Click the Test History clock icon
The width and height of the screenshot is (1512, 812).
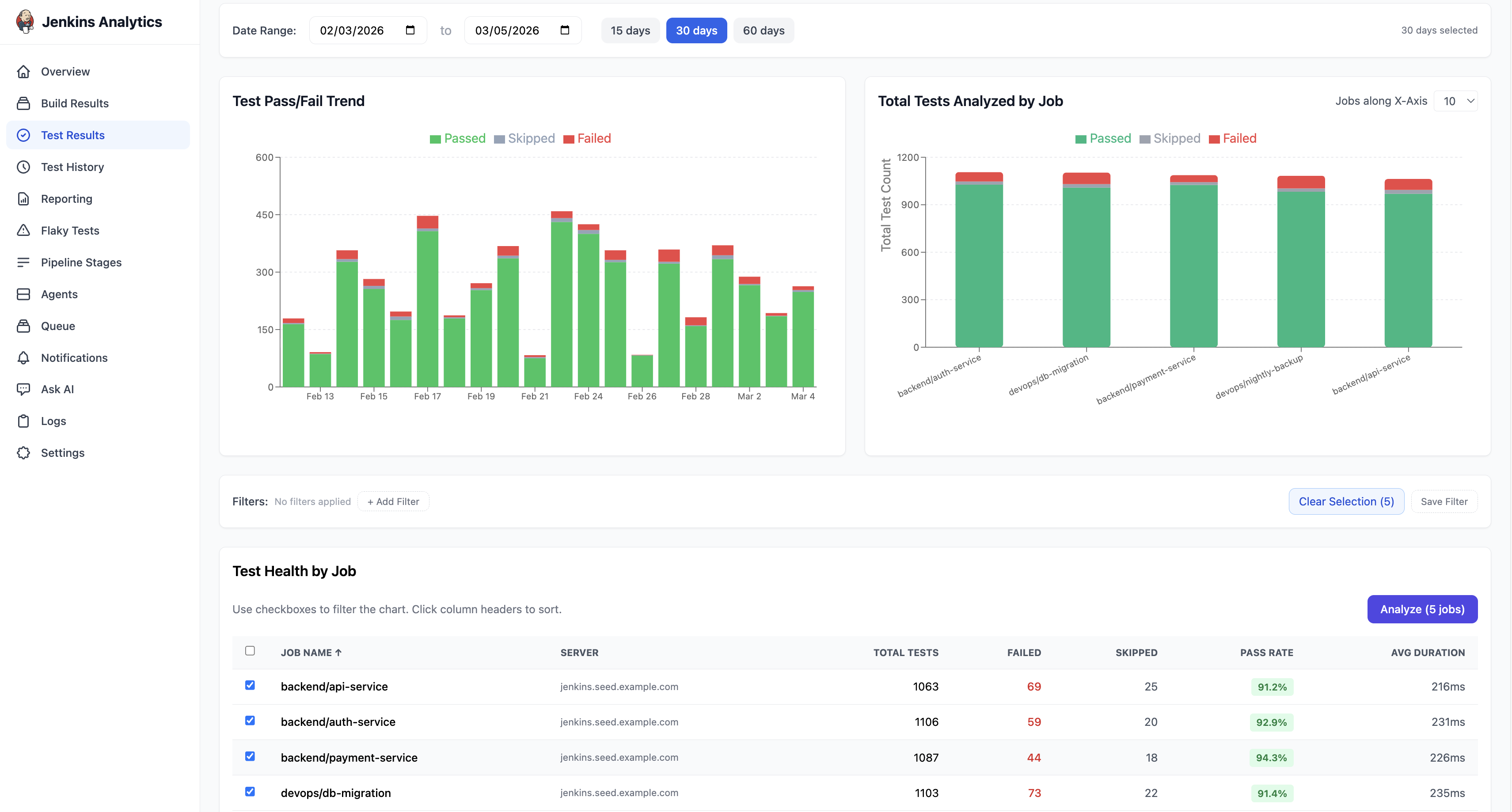pos(23,167)
